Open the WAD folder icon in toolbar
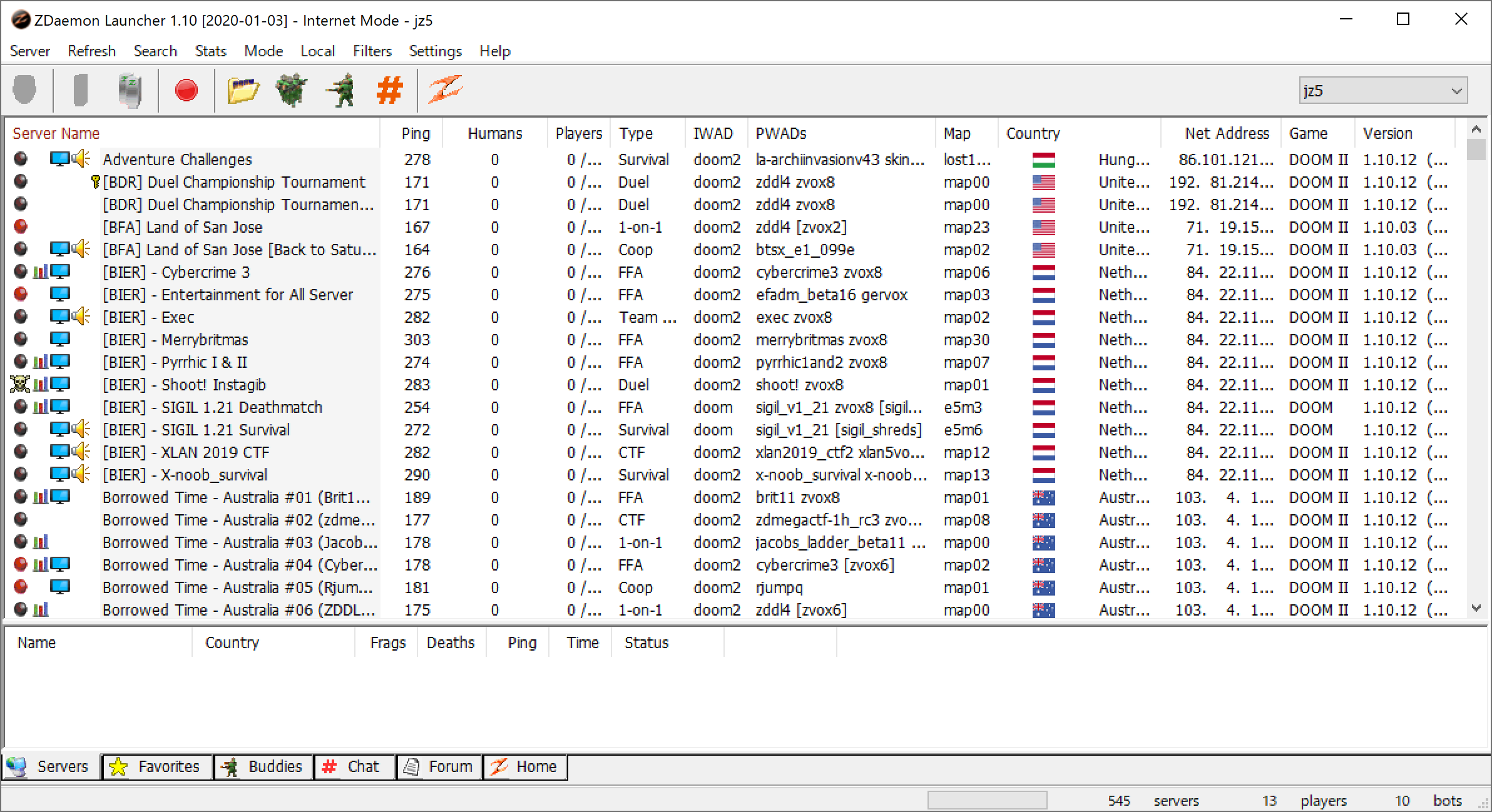The width and height of the screenshot is (1492, 812). point(243,91)
